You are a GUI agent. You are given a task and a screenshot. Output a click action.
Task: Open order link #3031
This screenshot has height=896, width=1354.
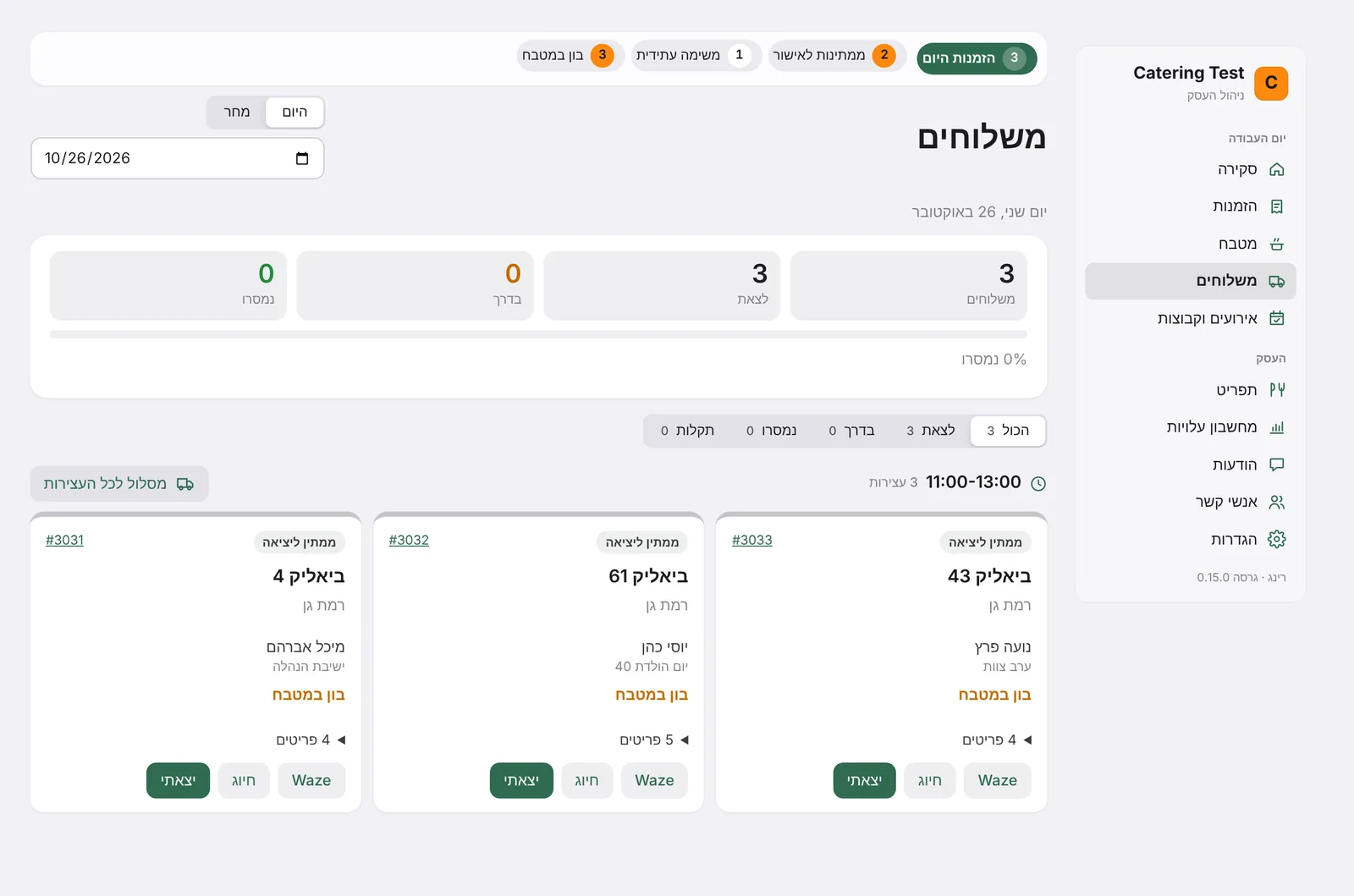point(64,540)
